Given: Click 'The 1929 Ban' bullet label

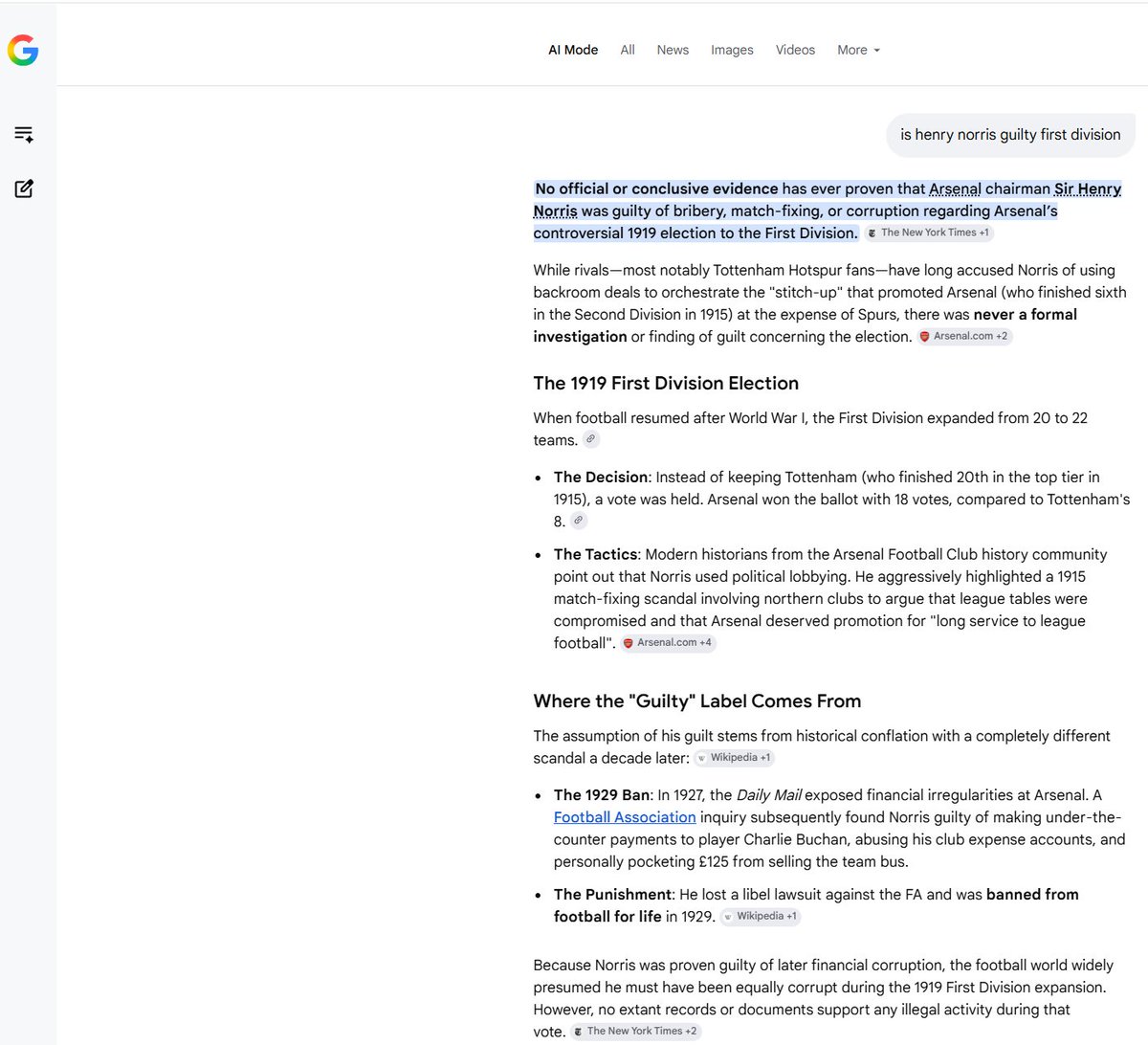Looking at the screenshot, I should pos(602,794).
